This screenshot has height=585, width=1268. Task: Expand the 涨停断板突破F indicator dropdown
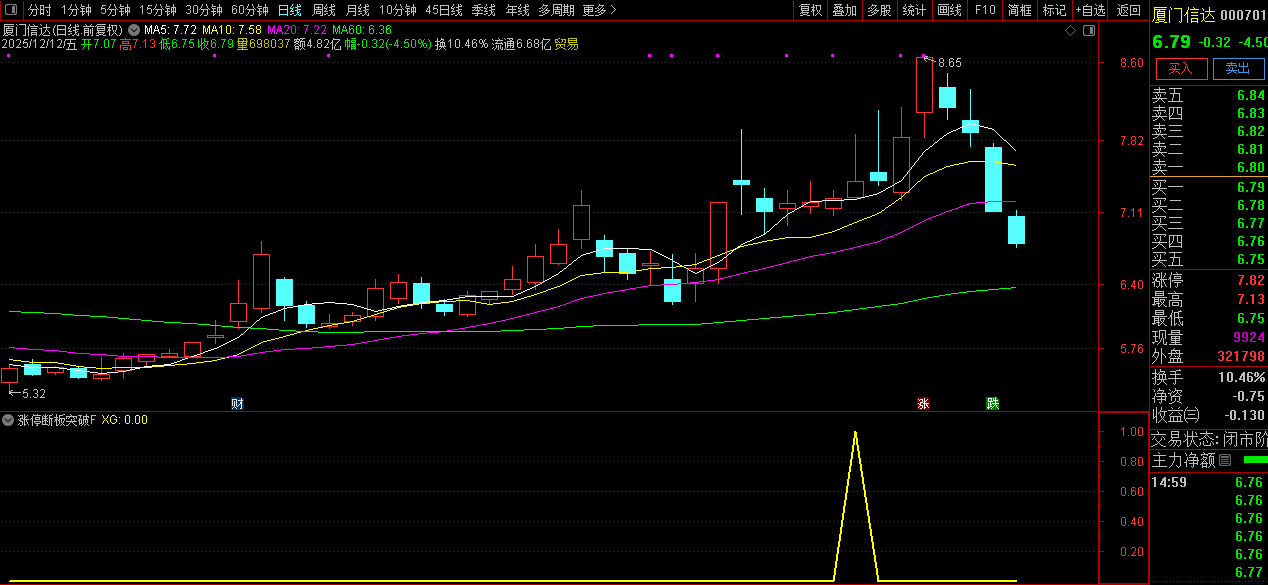[x=9, y=420]
